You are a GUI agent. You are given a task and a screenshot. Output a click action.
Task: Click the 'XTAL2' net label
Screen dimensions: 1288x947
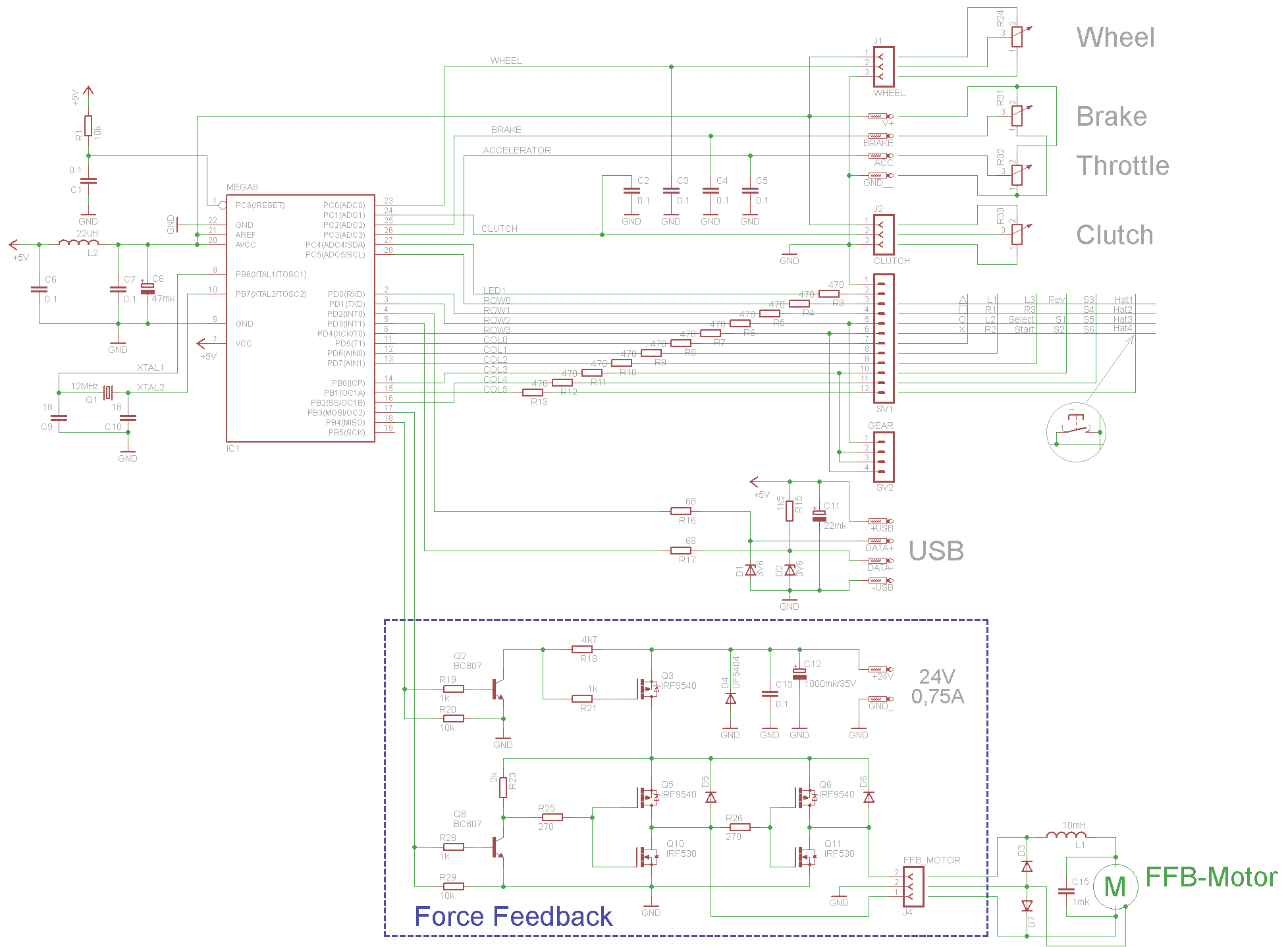point(151,387)
